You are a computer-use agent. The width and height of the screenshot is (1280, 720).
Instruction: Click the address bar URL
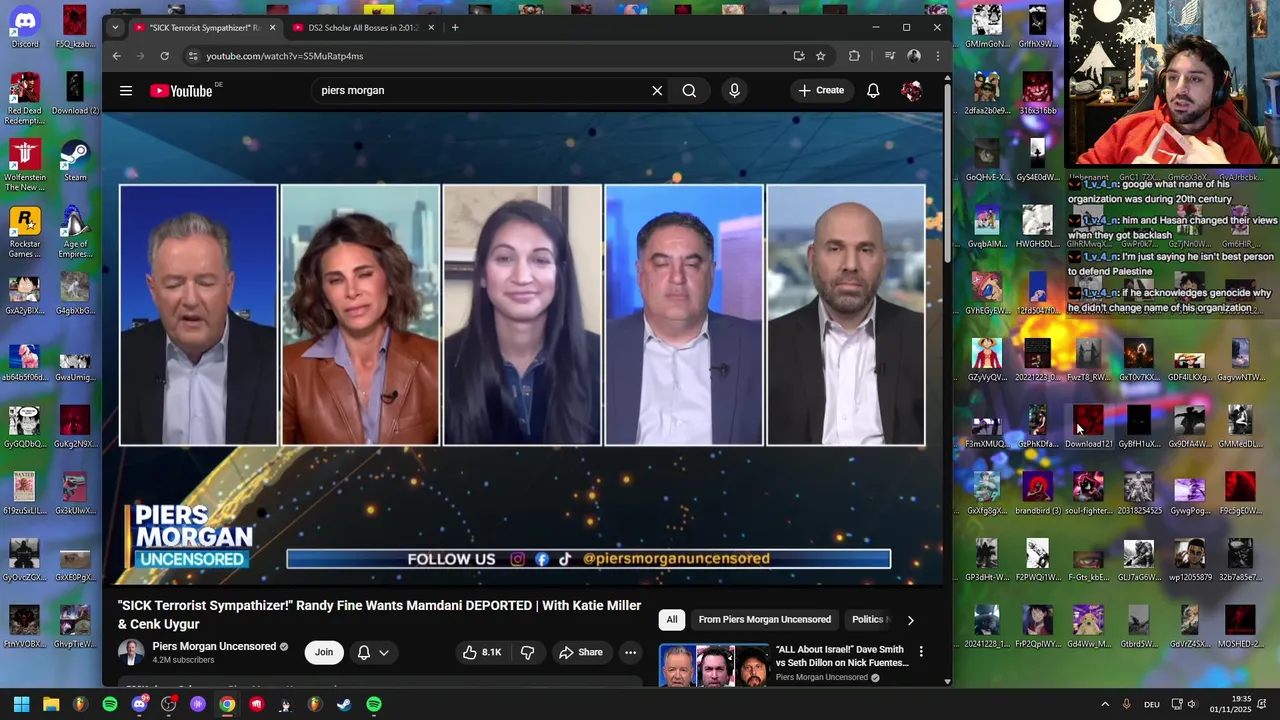coord(285,56)
